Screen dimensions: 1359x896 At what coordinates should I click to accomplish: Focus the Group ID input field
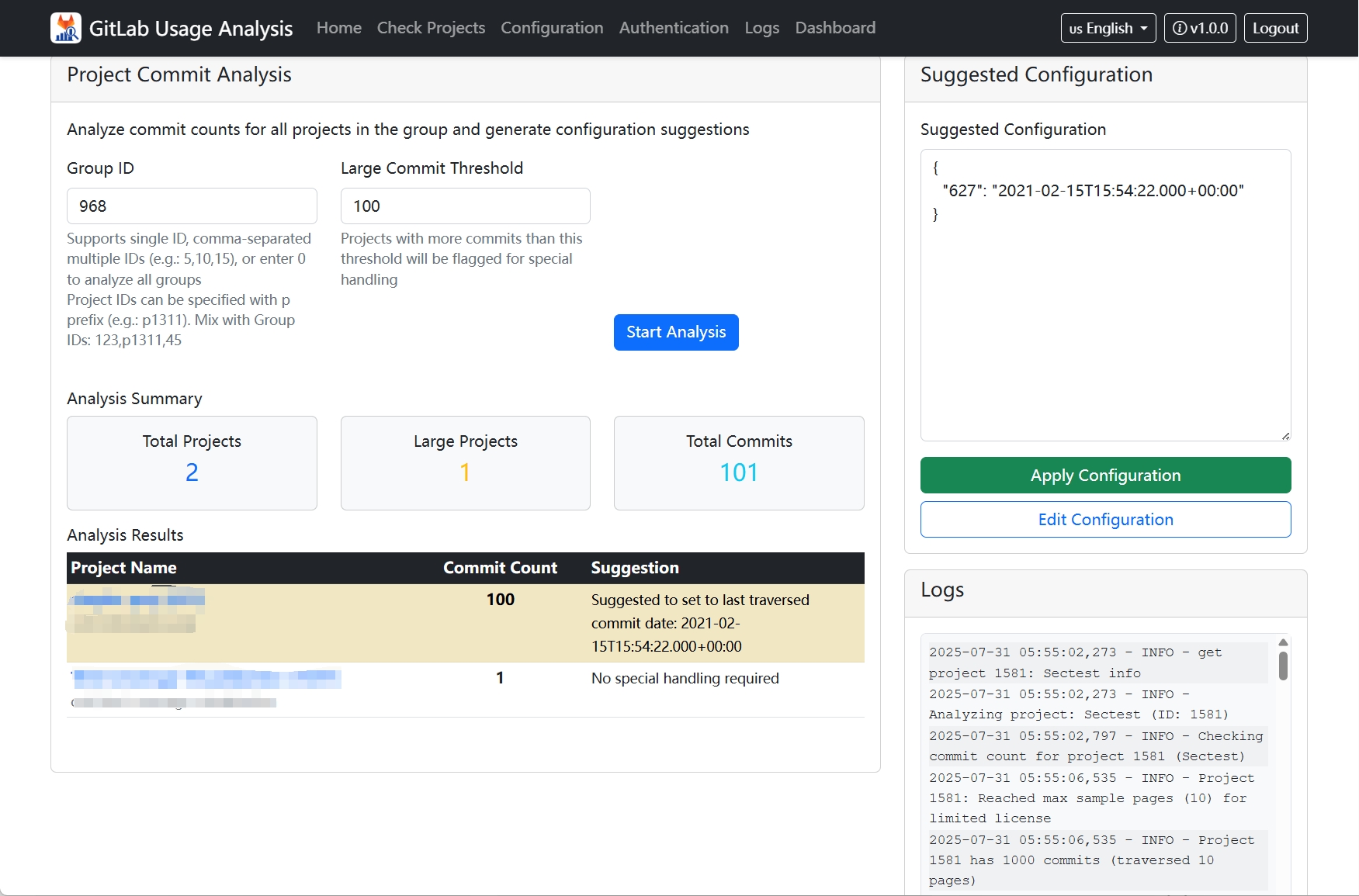pyautogui.click(x=192, y=206)
